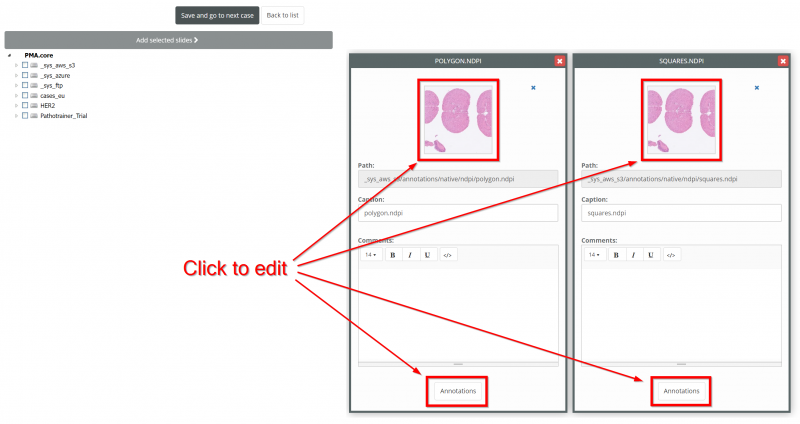This screenshot has height=424, width=800.
Task: Select the Pathotrainer_Trial checkbox
Action: [x=25, y=116]
